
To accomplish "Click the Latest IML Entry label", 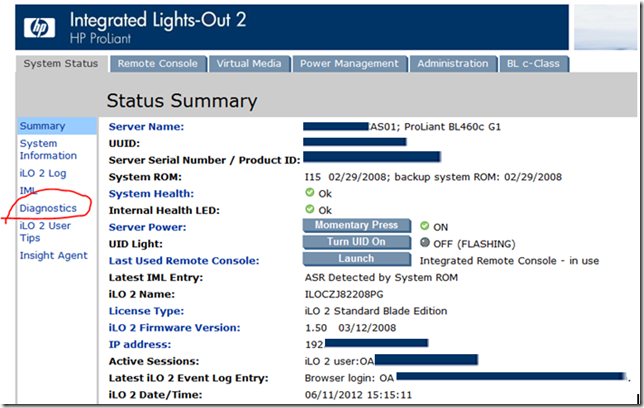I will (156, 278).
